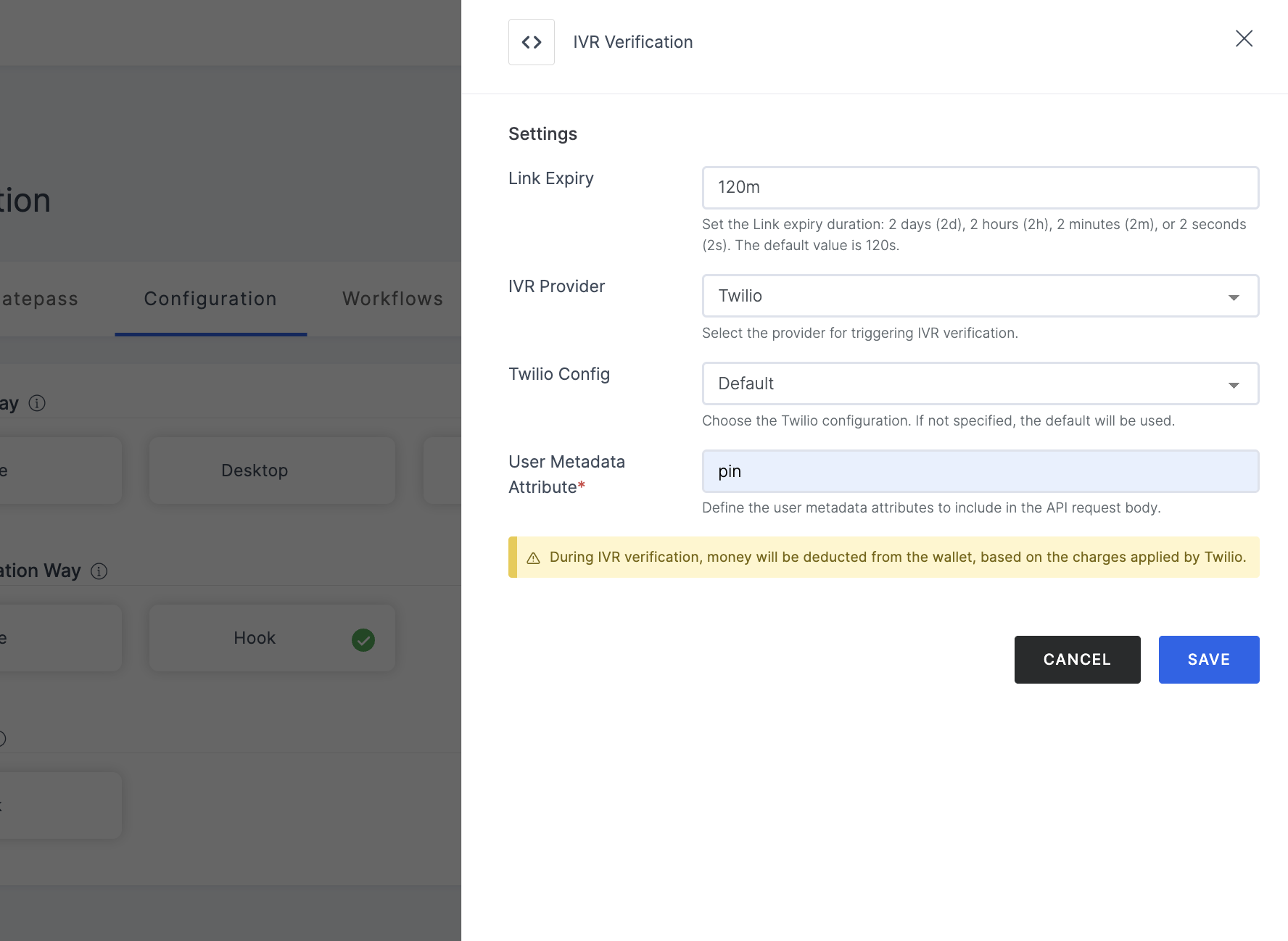Click the wallet deduction warning message

click(x=898, y=557)
